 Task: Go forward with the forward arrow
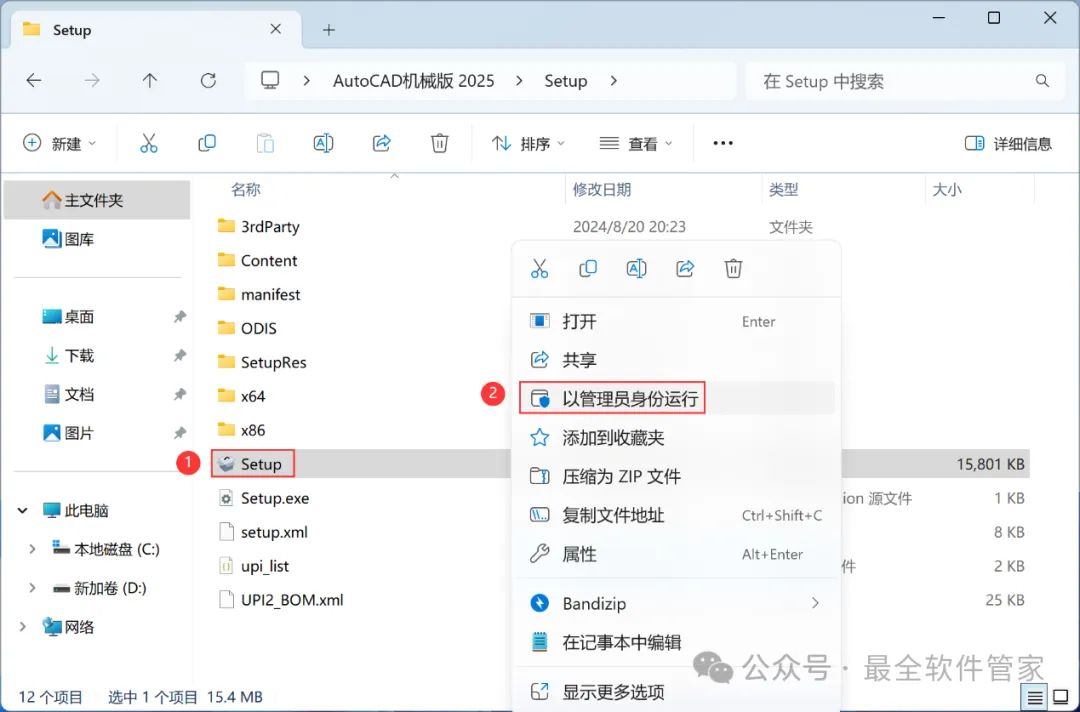(92, 81)
